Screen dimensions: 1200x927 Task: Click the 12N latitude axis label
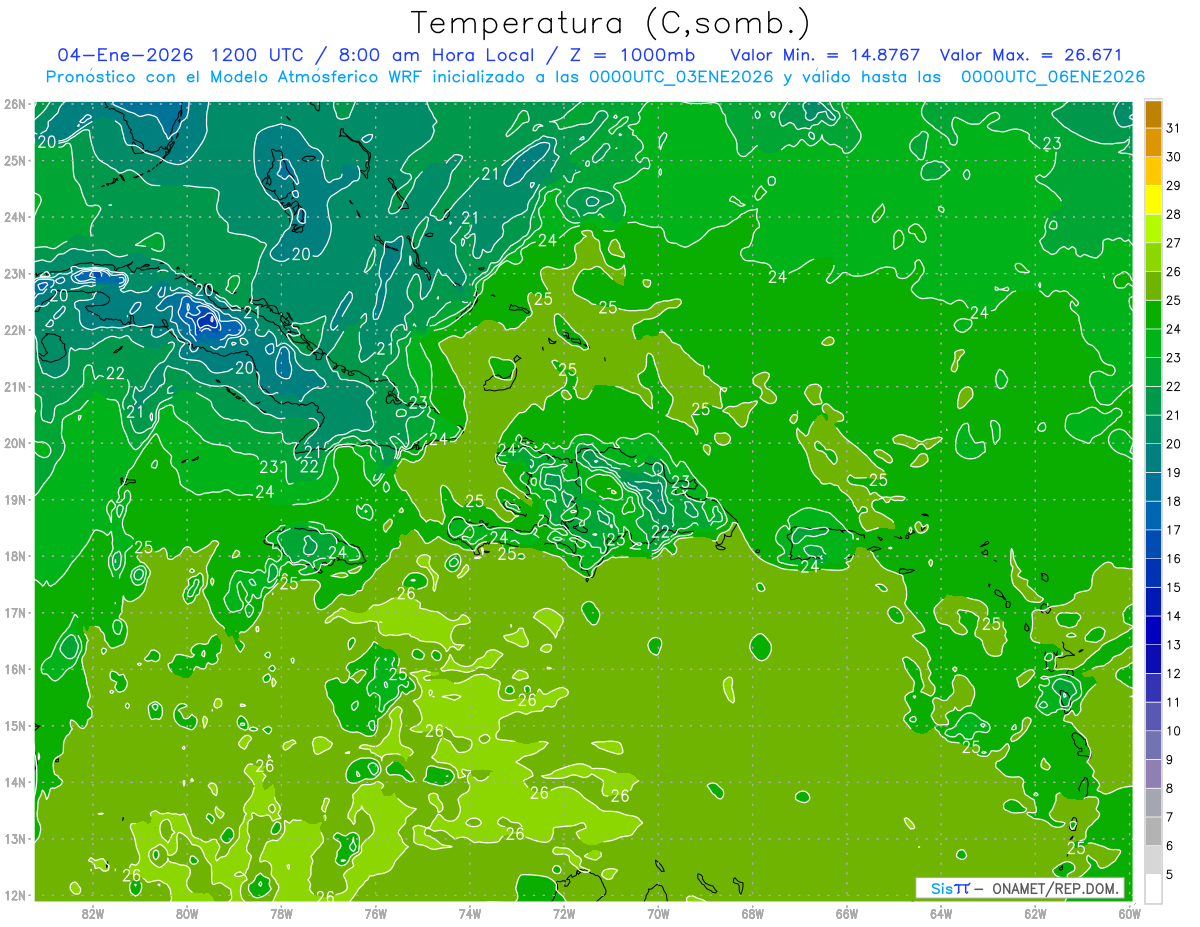pos(14,895)
